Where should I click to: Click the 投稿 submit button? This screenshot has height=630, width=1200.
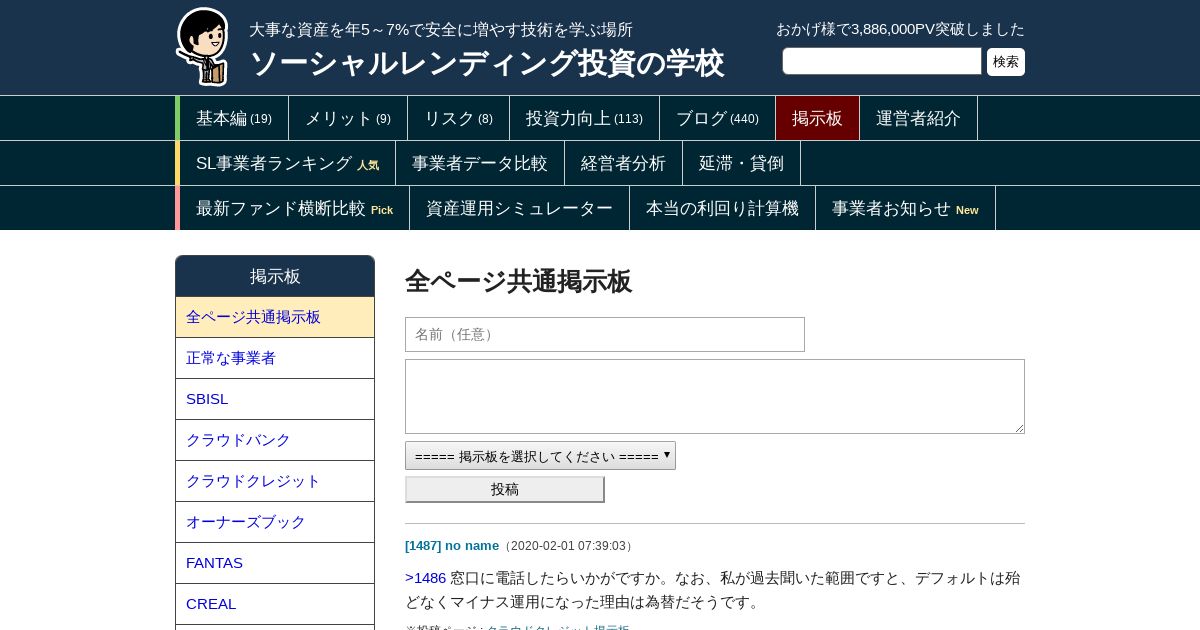coord(505,489)
